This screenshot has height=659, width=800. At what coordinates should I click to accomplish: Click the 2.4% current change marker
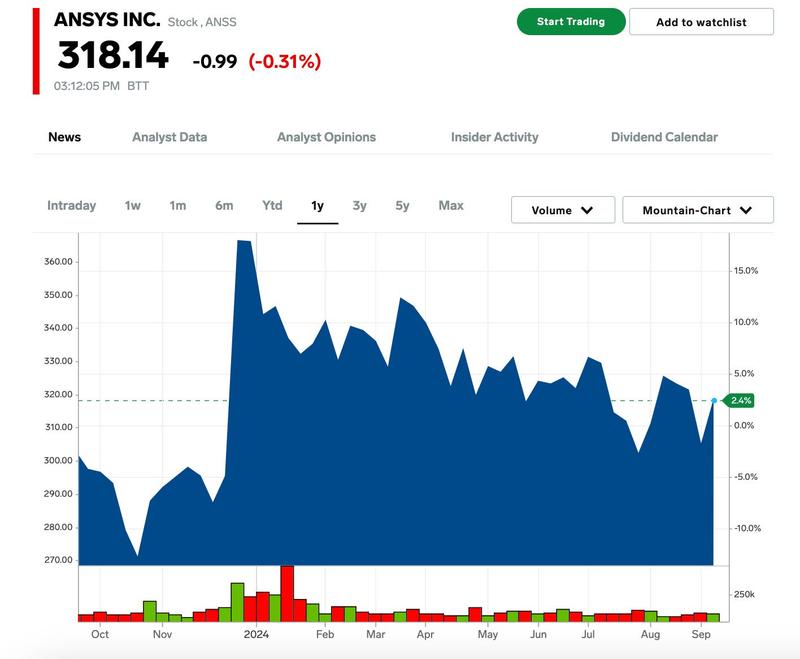[740, 400]
